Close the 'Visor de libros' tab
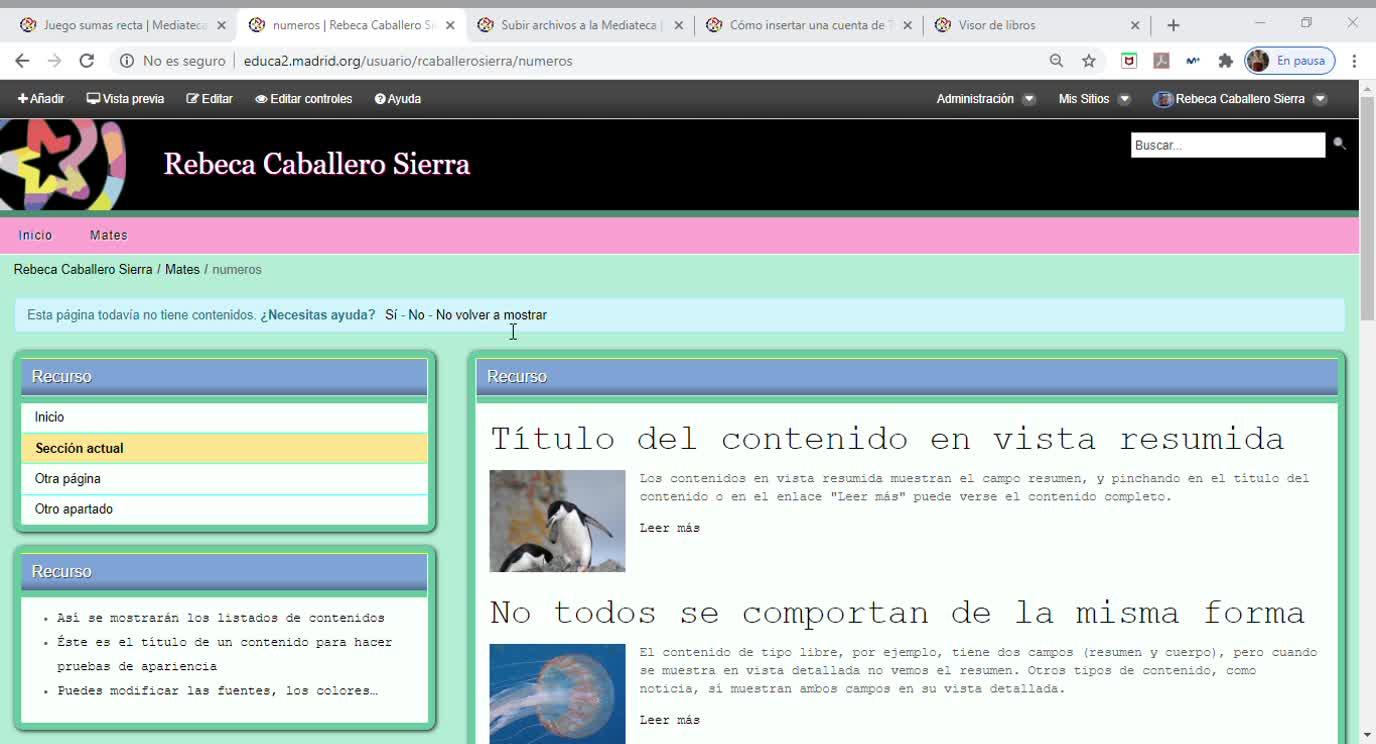Screen dimensions: 1376x744 (x=1135, y=25)
